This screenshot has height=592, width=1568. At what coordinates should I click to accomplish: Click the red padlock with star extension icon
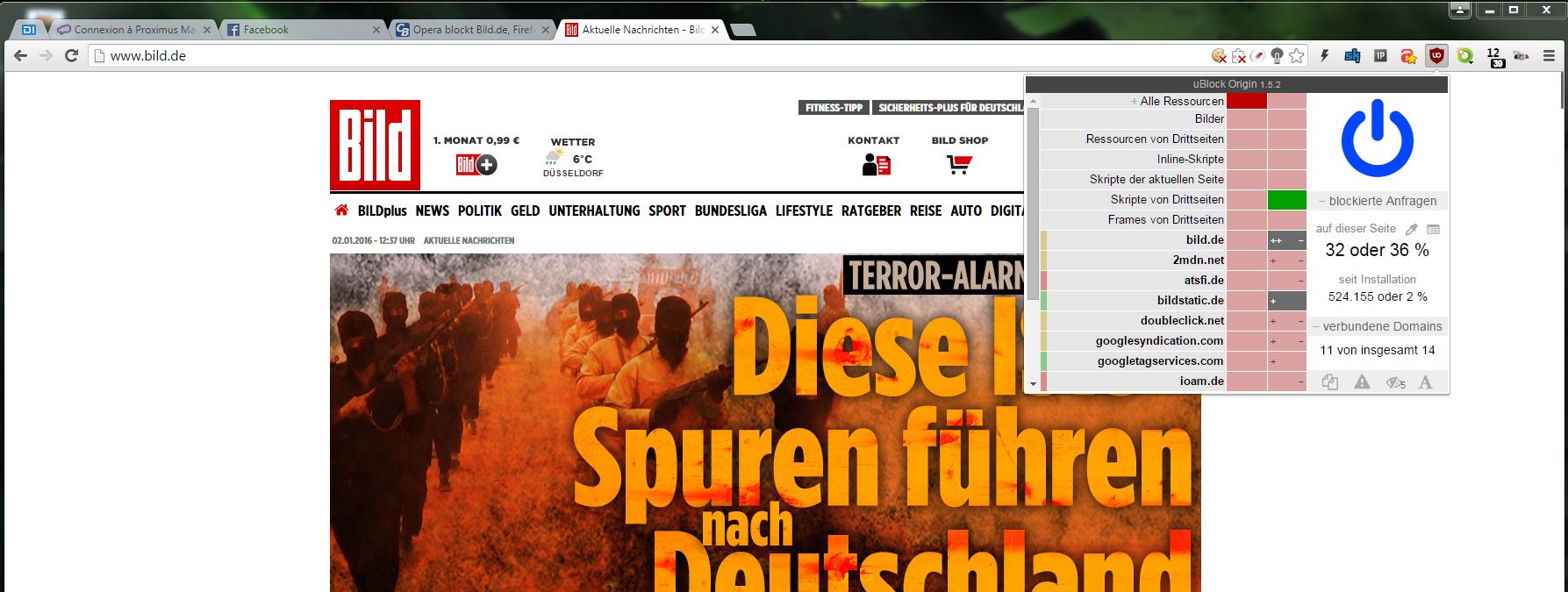(1408, 56)
